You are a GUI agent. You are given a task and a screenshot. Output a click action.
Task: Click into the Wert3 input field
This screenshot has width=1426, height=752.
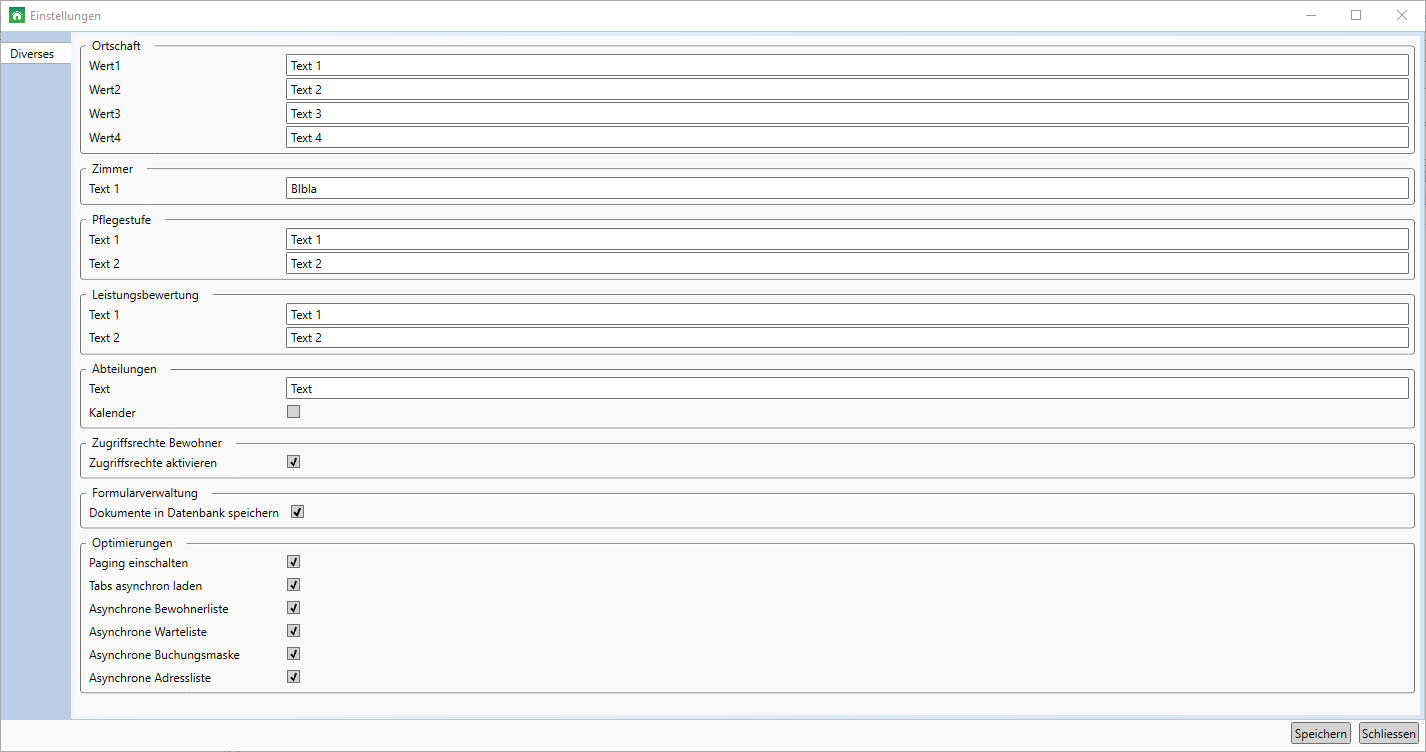[847, 113]
